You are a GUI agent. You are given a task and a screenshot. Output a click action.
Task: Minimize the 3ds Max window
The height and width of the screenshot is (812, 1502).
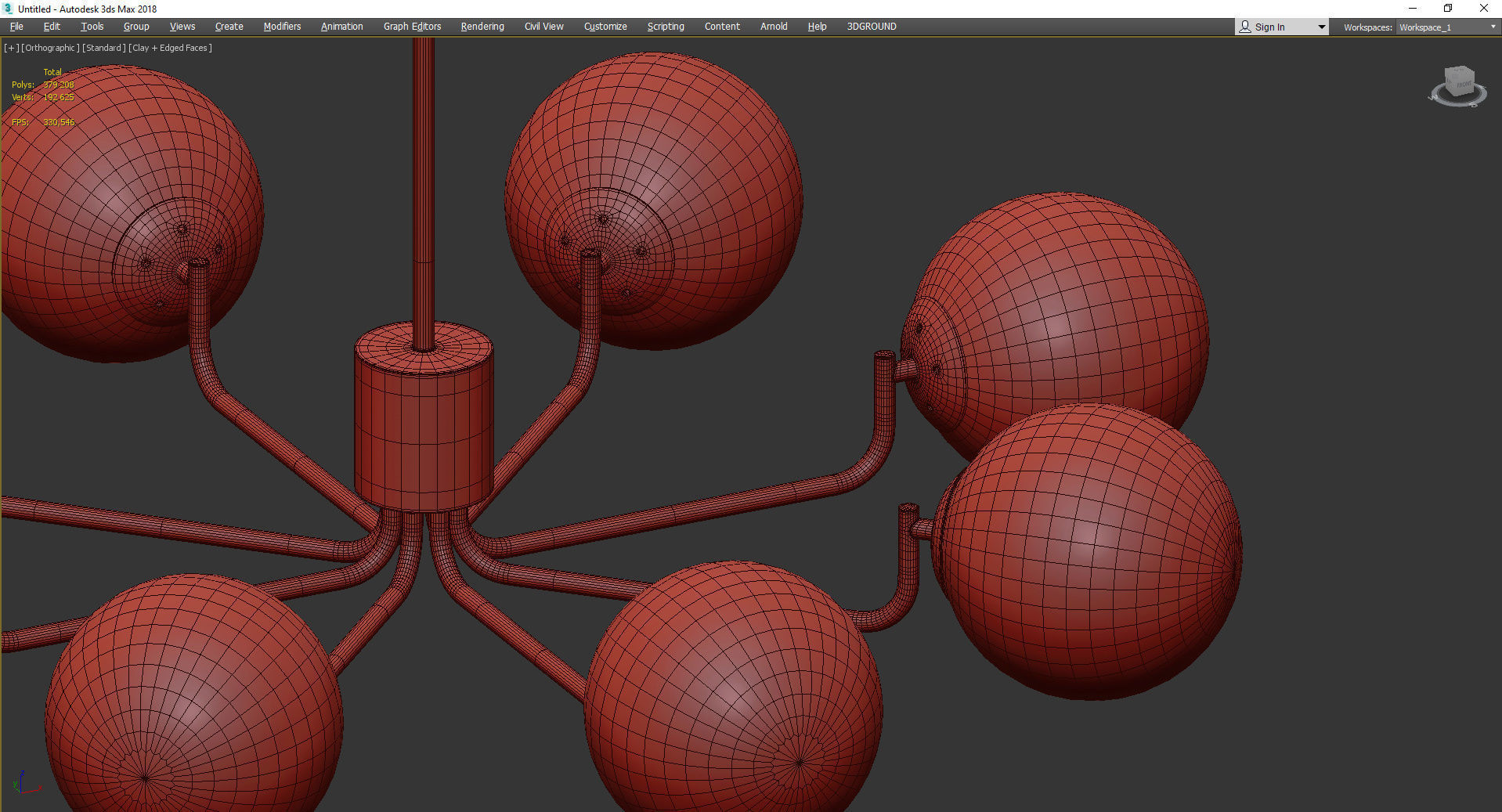(1413, 9)
